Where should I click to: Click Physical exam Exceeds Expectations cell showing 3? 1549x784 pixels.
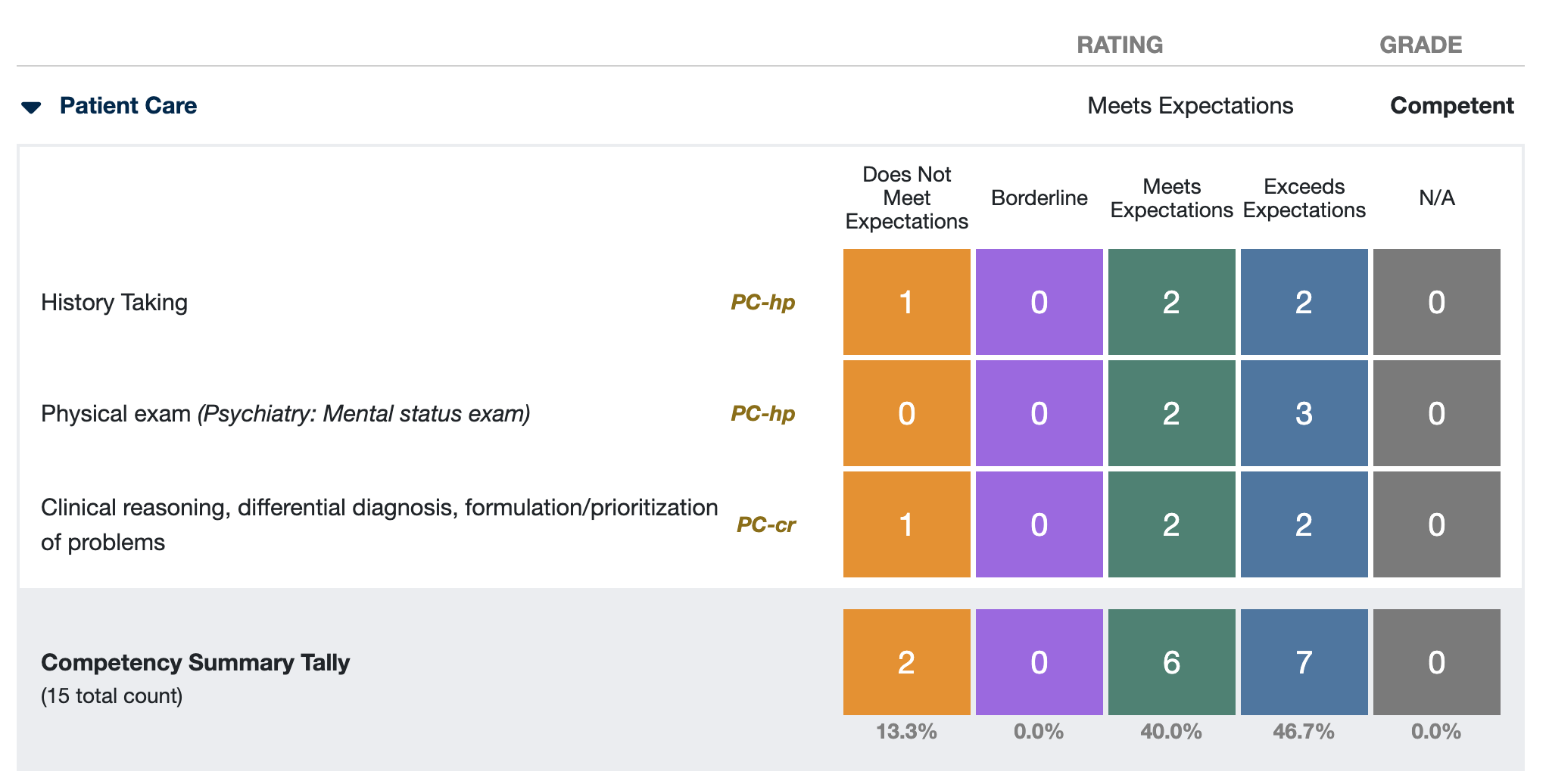pos(1304,413)
